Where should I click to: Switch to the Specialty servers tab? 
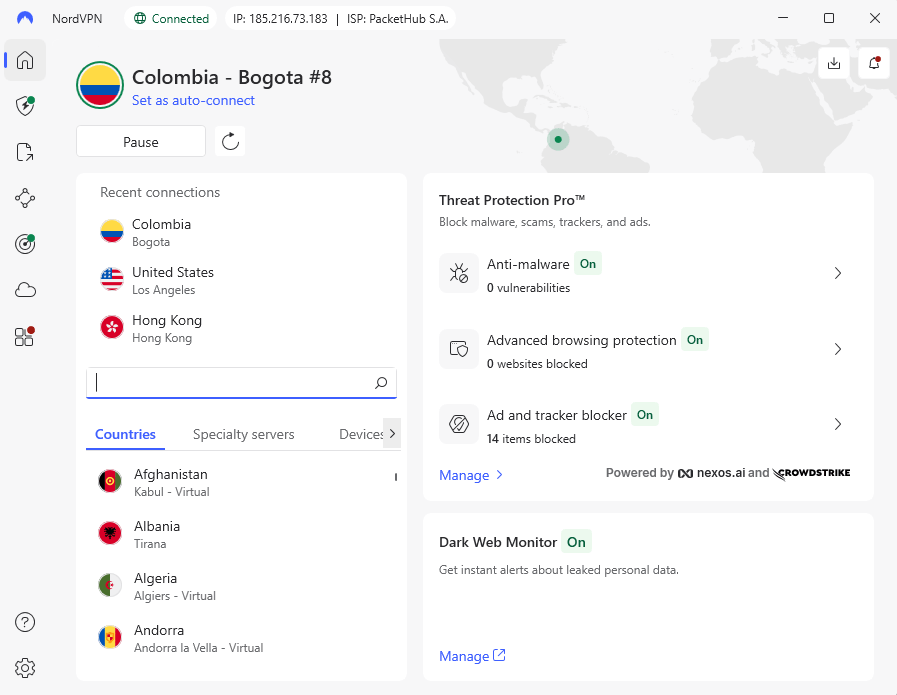pos(243,434)
